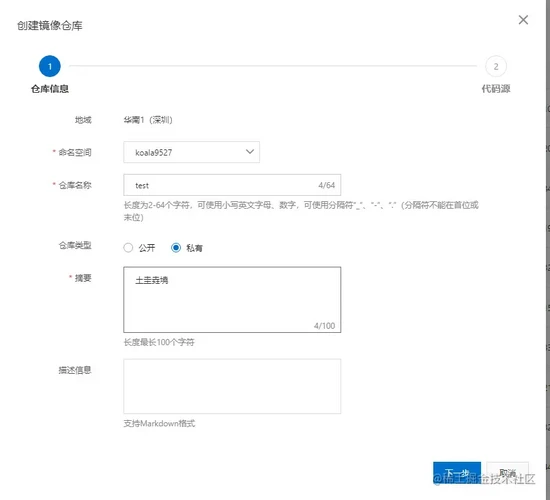Click the 仓库类型 field label

tap(75, 245)
